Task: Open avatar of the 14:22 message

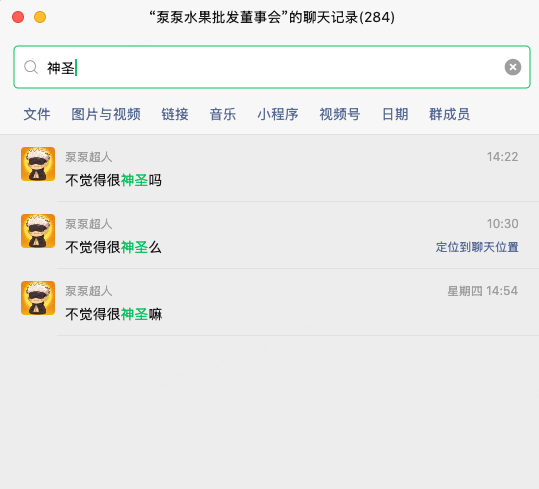Action: pos(38,164)
